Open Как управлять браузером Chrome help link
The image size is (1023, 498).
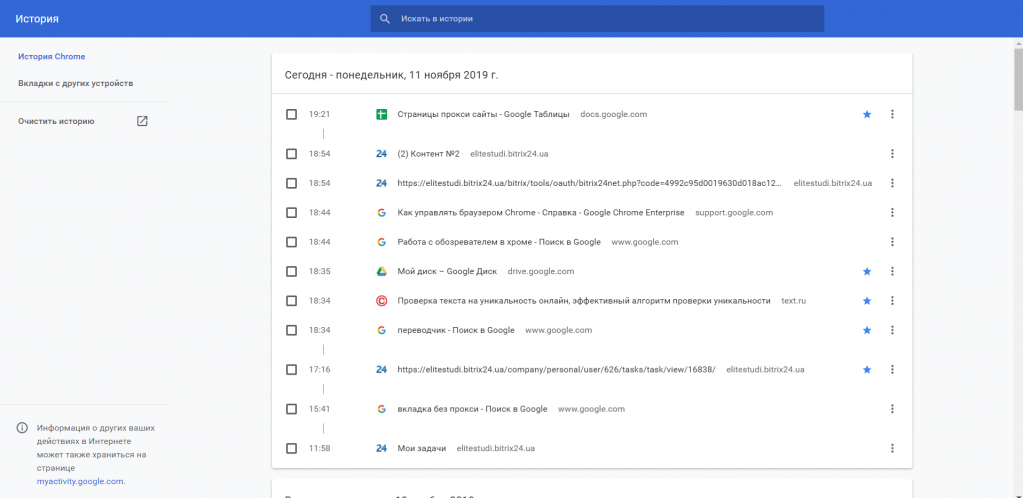tap(541, 213)
